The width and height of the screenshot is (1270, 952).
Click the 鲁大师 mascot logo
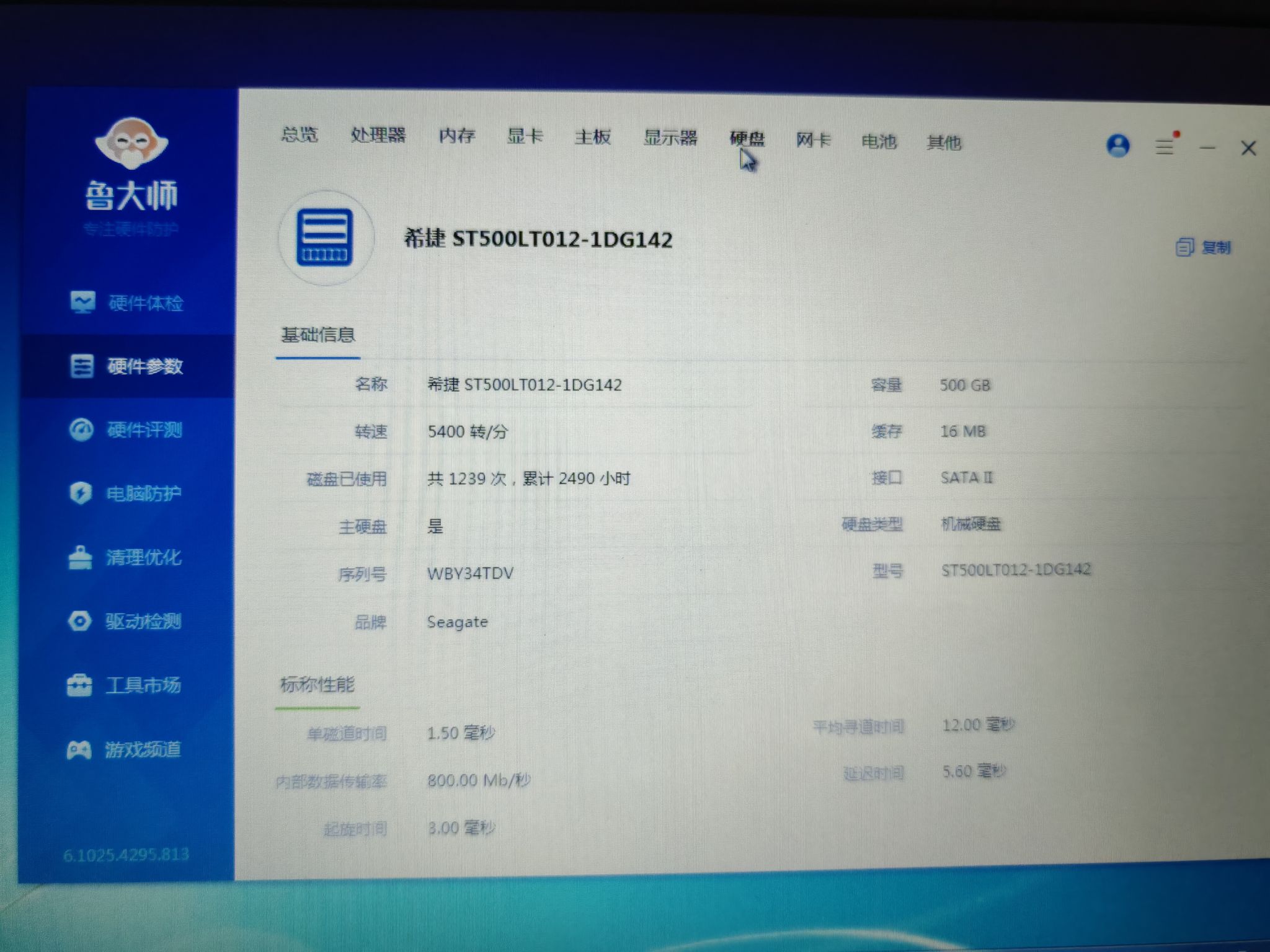coord(131,143)
